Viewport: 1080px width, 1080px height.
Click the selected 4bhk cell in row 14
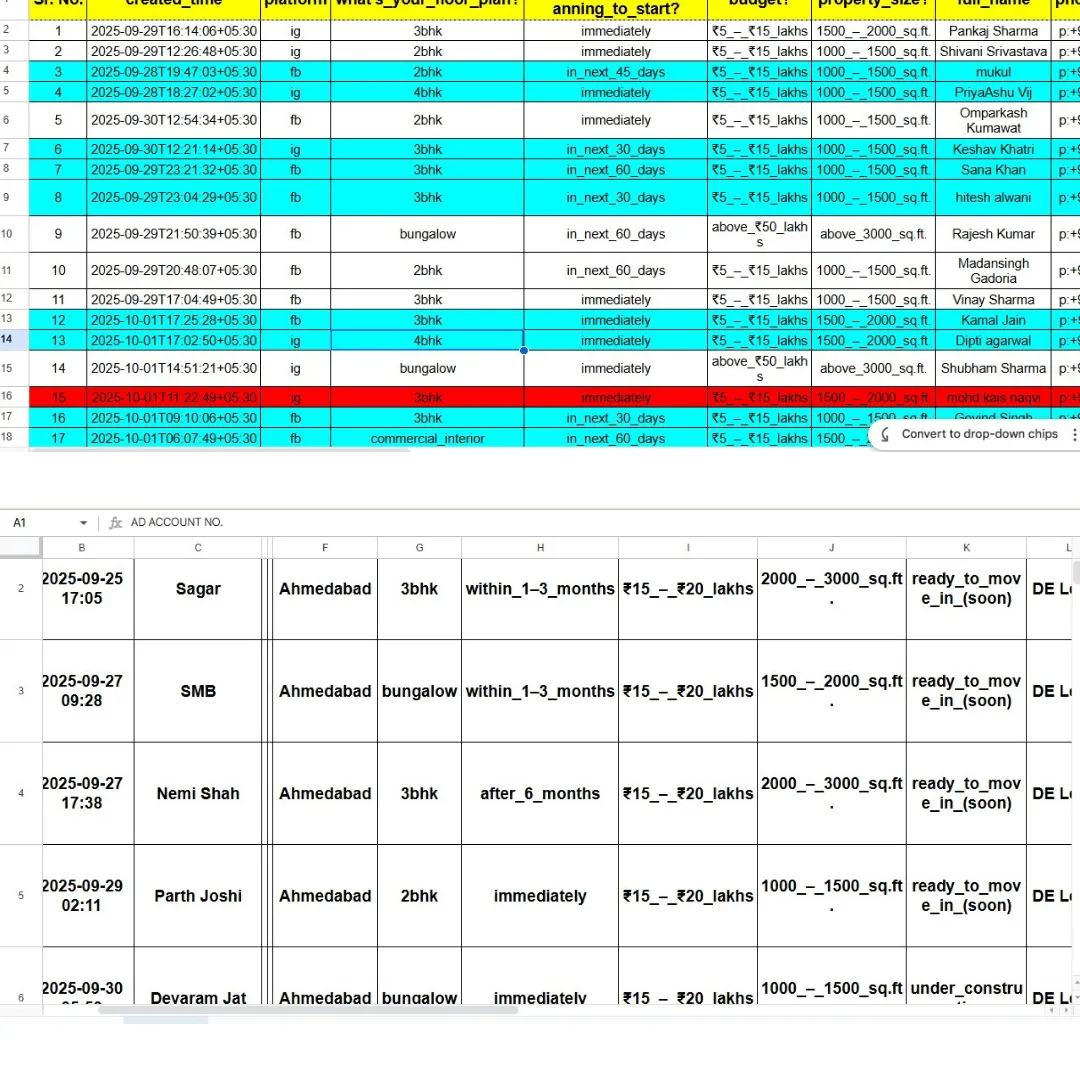(427, 341)
